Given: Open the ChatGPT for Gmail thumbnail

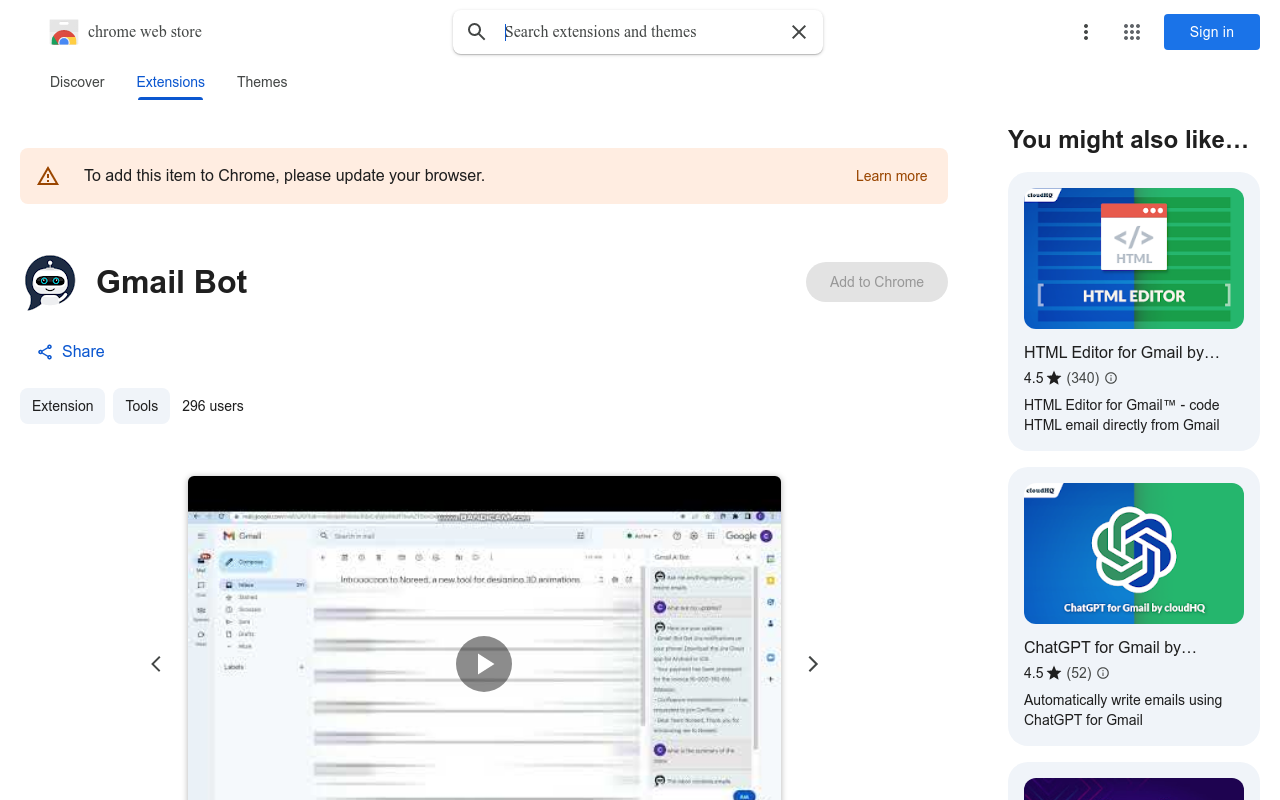Looking at the screenshot, I should [1134, 553].
